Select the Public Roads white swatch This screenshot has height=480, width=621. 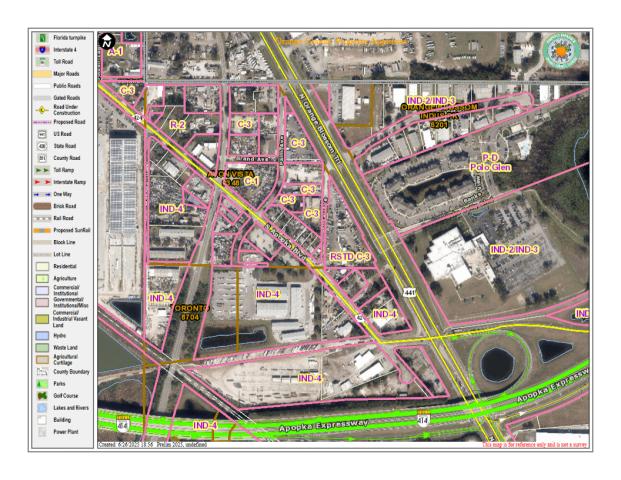43,86
